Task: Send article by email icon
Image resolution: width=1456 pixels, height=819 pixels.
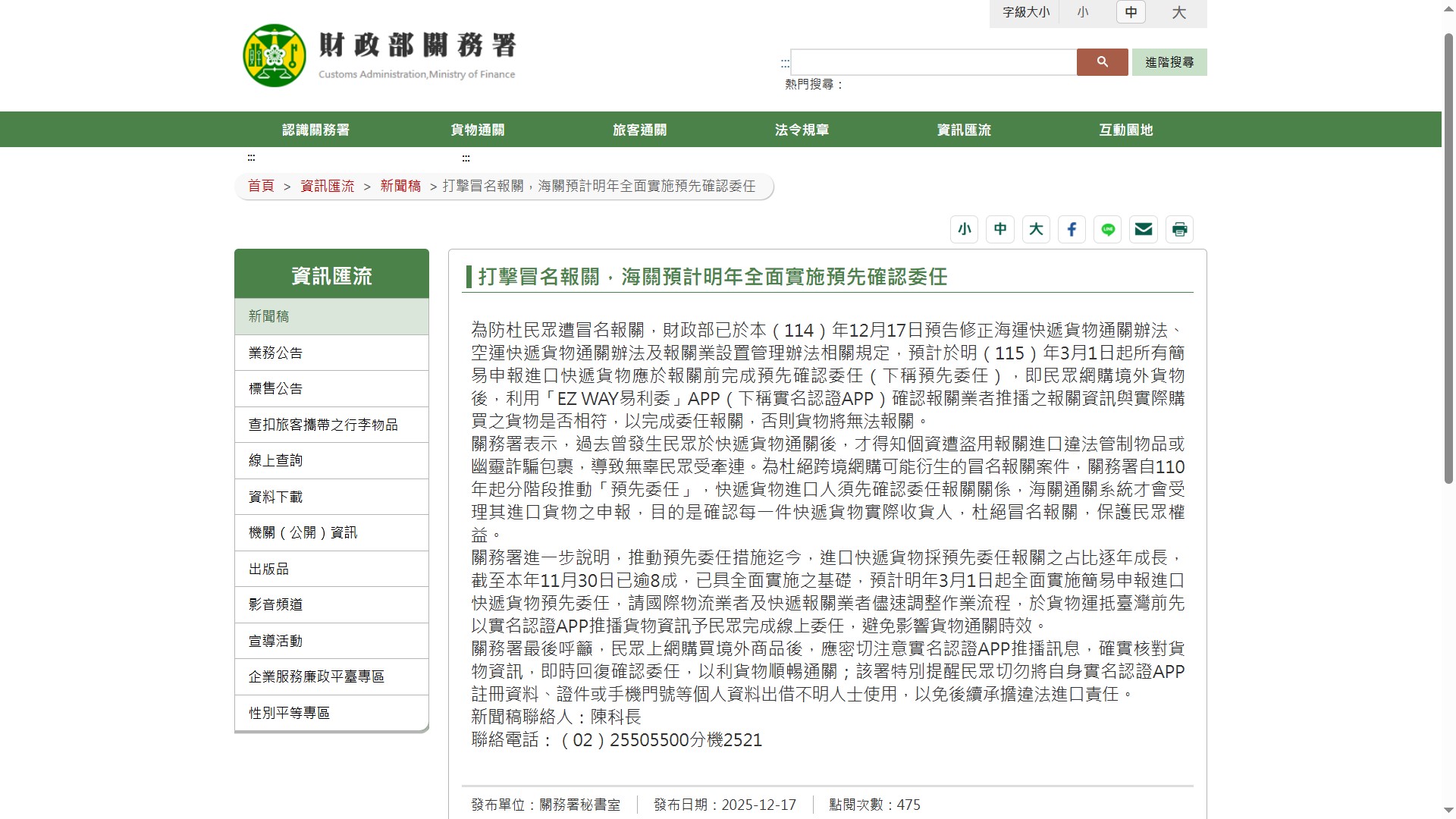Action: 1143,229
